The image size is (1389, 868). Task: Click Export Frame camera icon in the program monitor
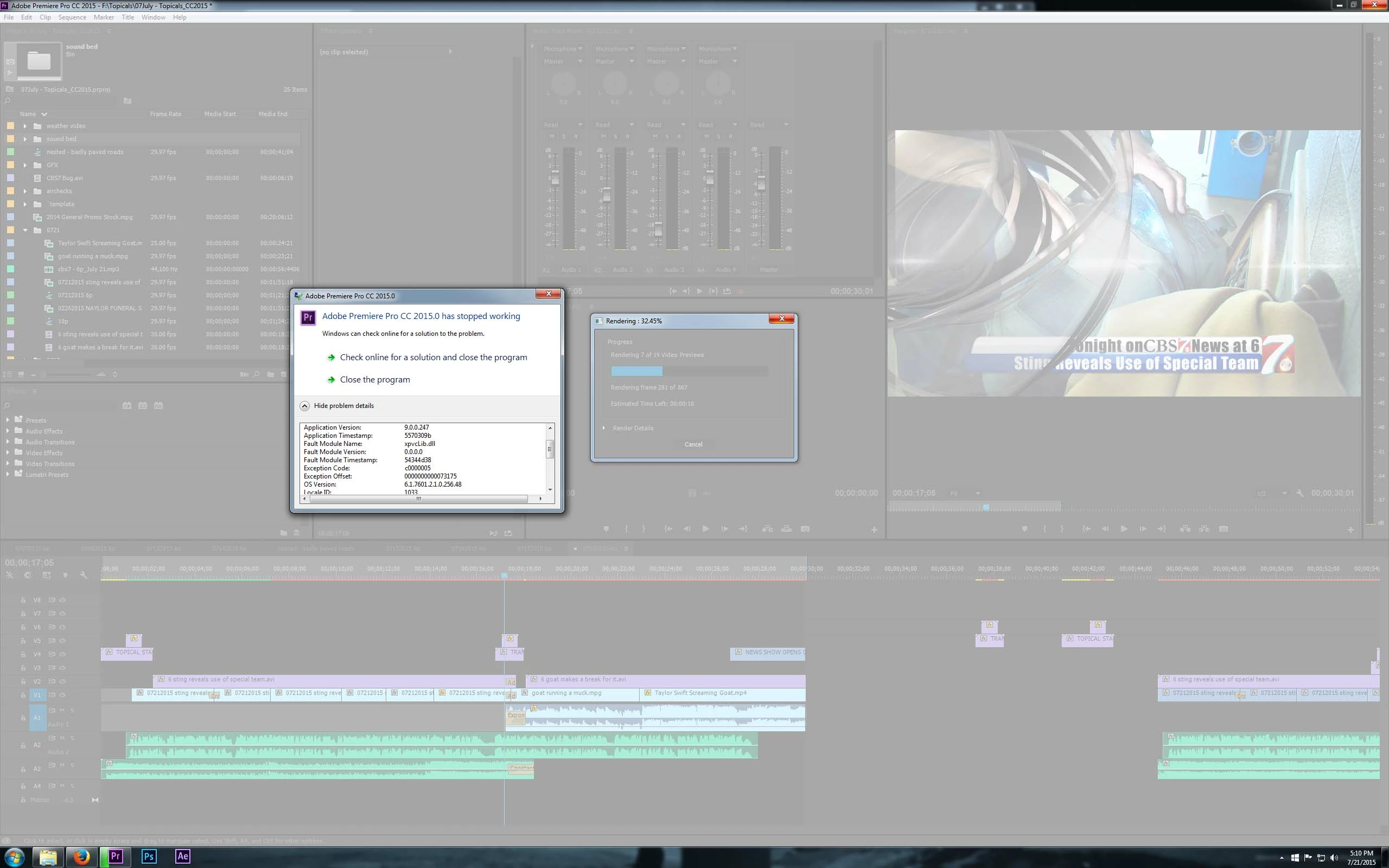[x=1223, y=529]
